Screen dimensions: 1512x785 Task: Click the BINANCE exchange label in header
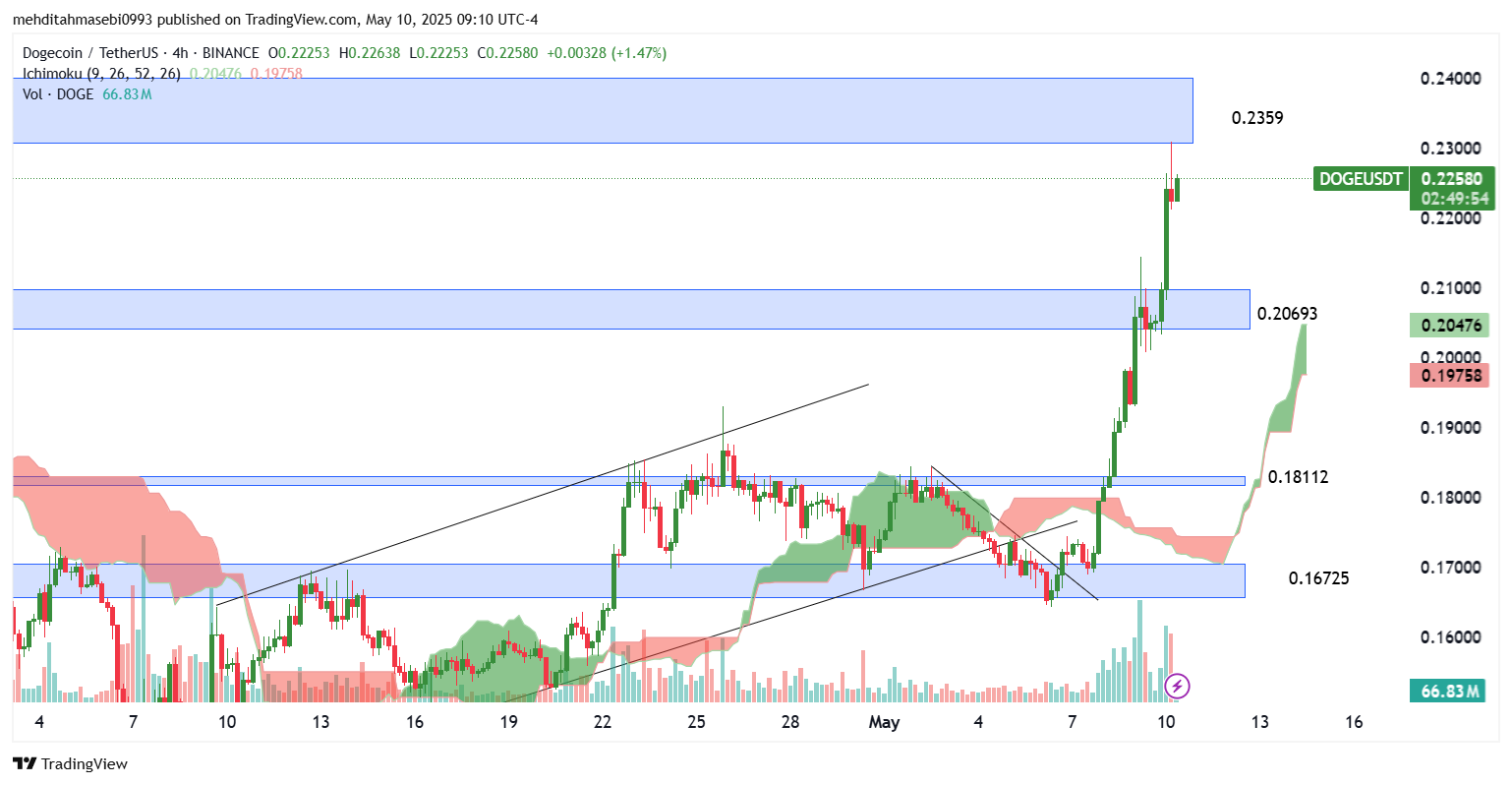tap(231, 53)
